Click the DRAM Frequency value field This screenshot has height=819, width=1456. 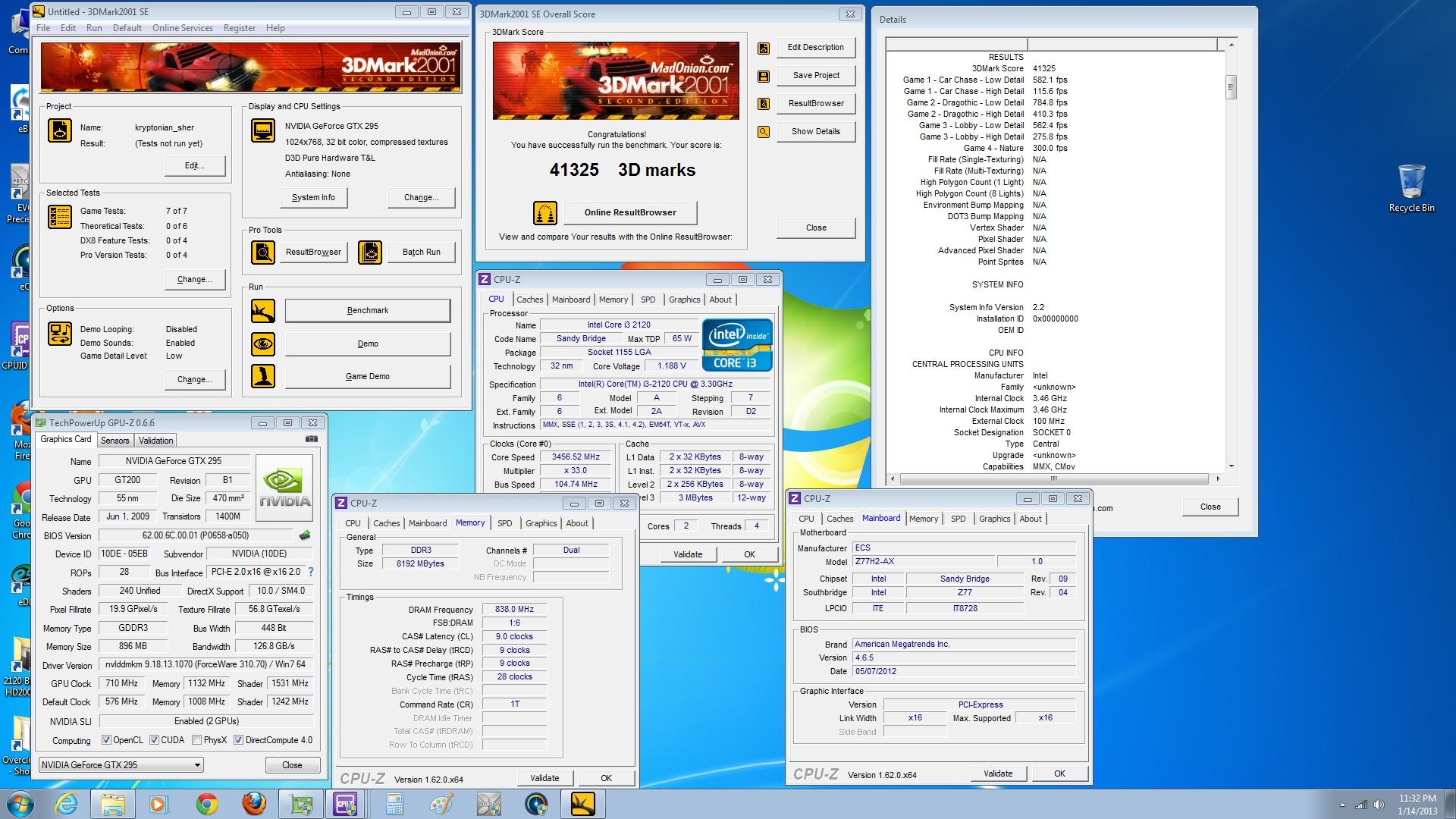click(x=514, y=609)
